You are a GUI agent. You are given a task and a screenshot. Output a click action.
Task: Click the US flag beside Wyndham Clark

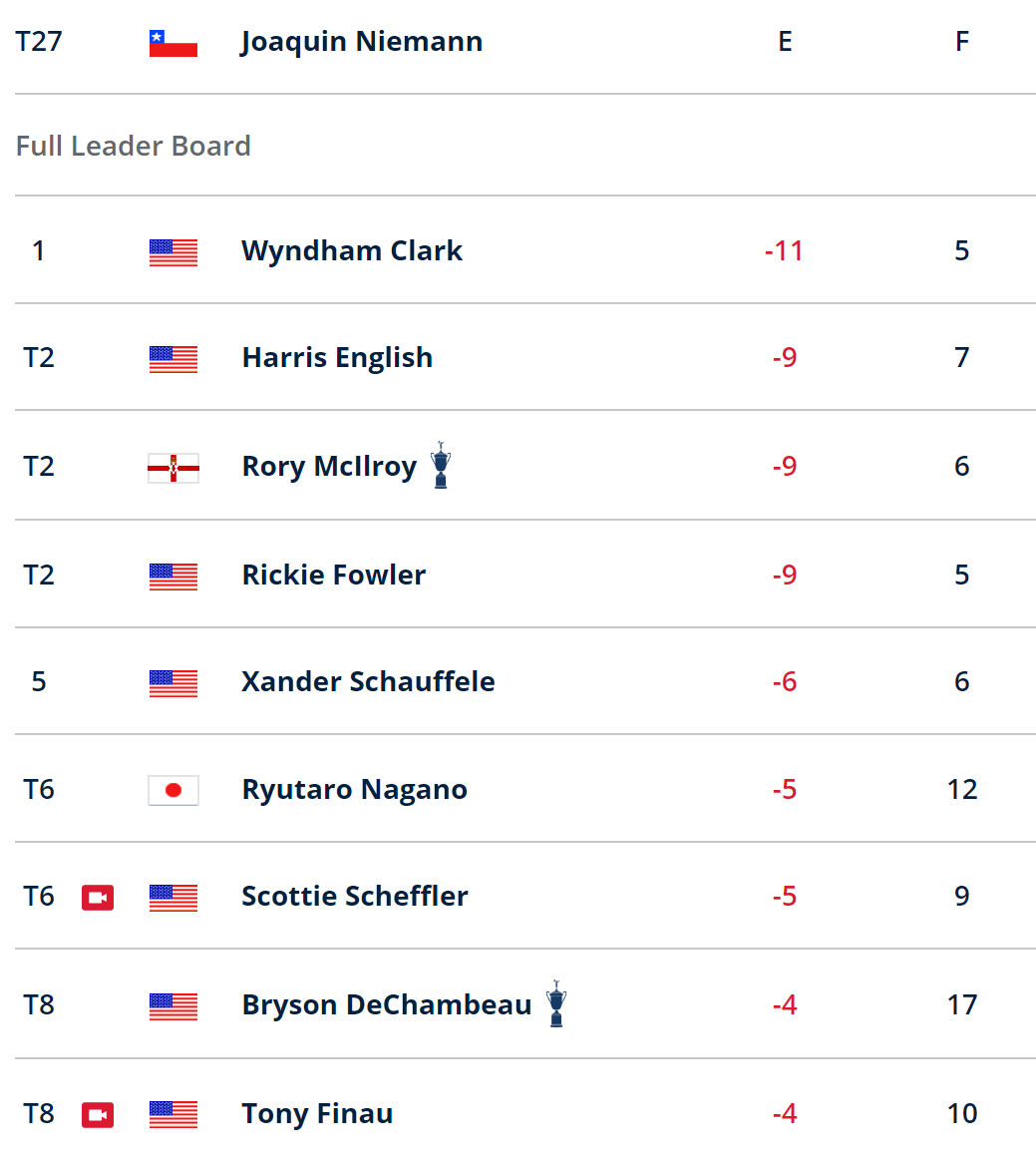click(173, 252)
